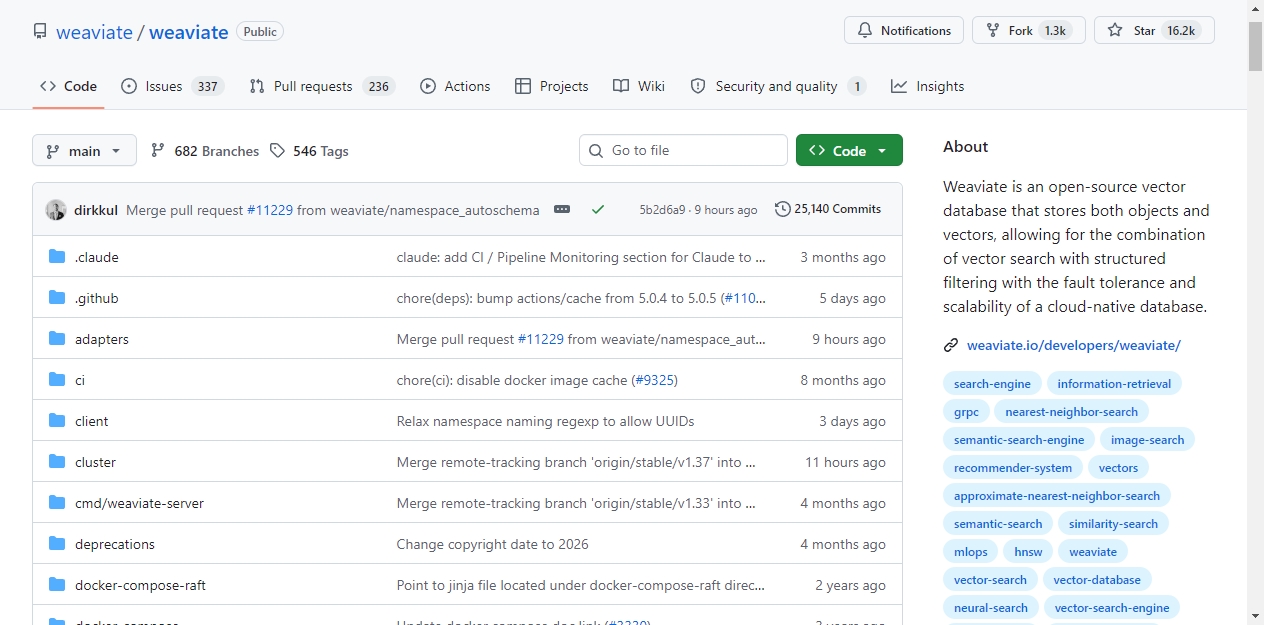The width and height of the screenshot is (1264, 625).
Task: Click the Go to file search field
Action: point(683,150)
